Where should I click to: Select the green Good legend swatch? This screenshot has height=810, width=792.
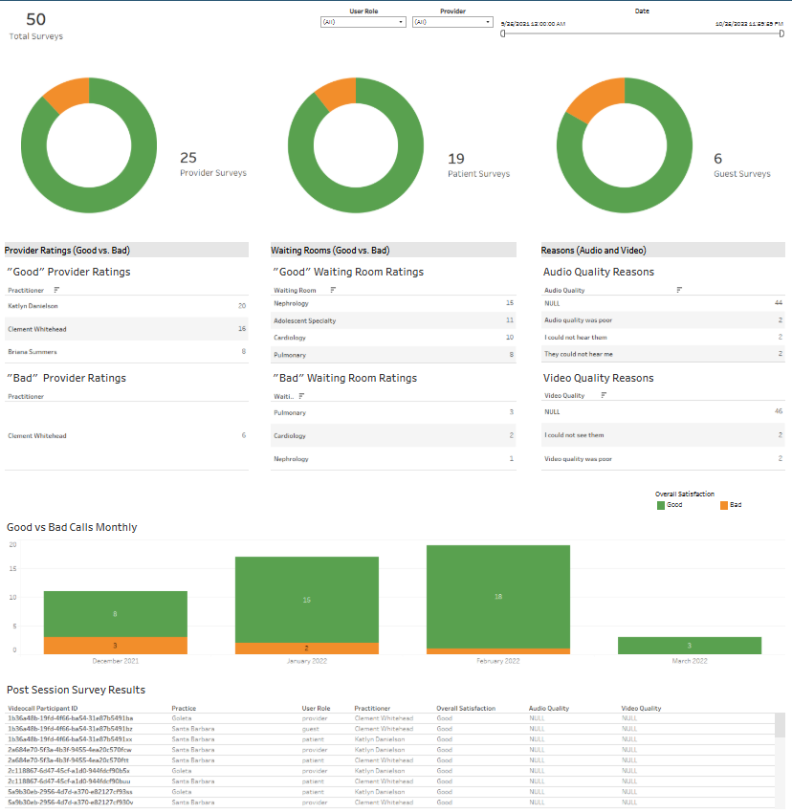click(661, 505)
